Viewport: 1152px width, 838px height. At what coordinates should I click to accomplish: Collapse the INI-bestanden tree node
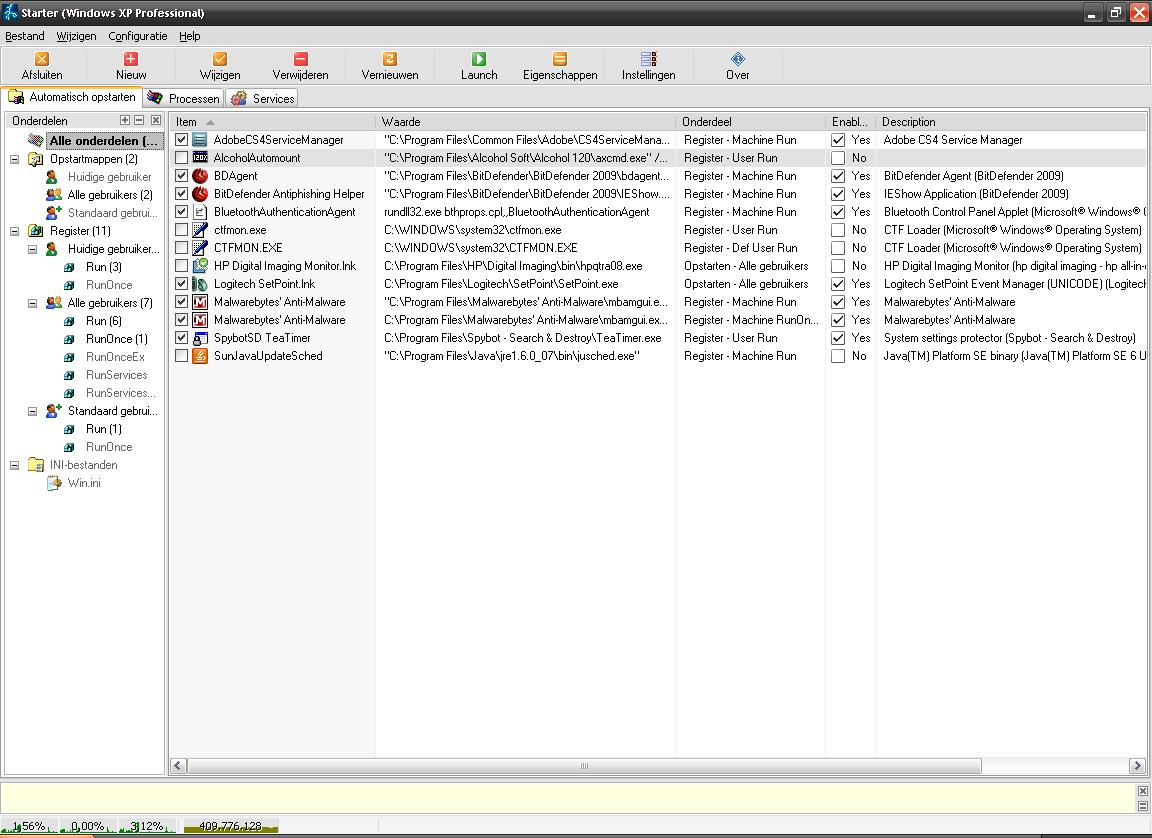(x=15, y=465)
